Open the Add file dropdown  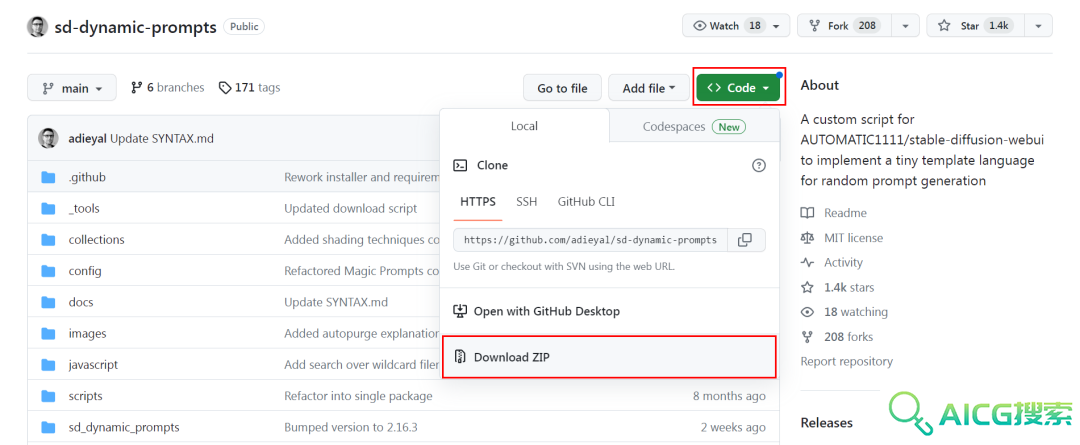[648, 88]
